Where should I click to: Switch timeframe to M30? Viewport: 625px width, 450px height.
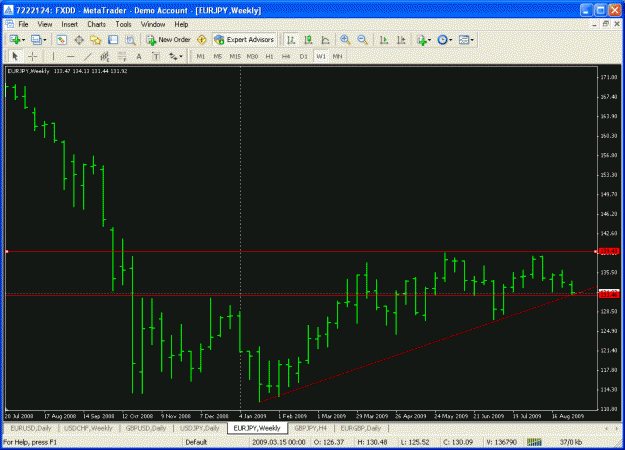(x=252, y=57)
